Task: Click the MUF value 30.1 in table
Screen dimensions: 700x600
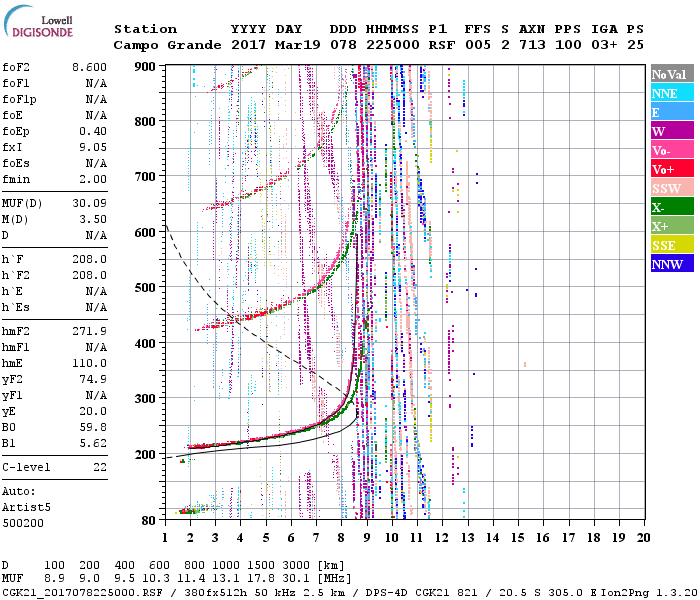Action: [x=296, y=579]
